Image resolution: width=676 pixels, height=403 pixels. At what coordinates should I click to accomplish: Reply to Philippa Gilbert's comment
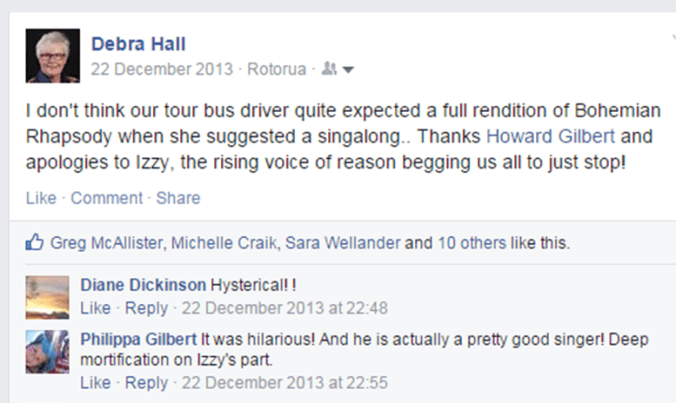click(146, 383)
